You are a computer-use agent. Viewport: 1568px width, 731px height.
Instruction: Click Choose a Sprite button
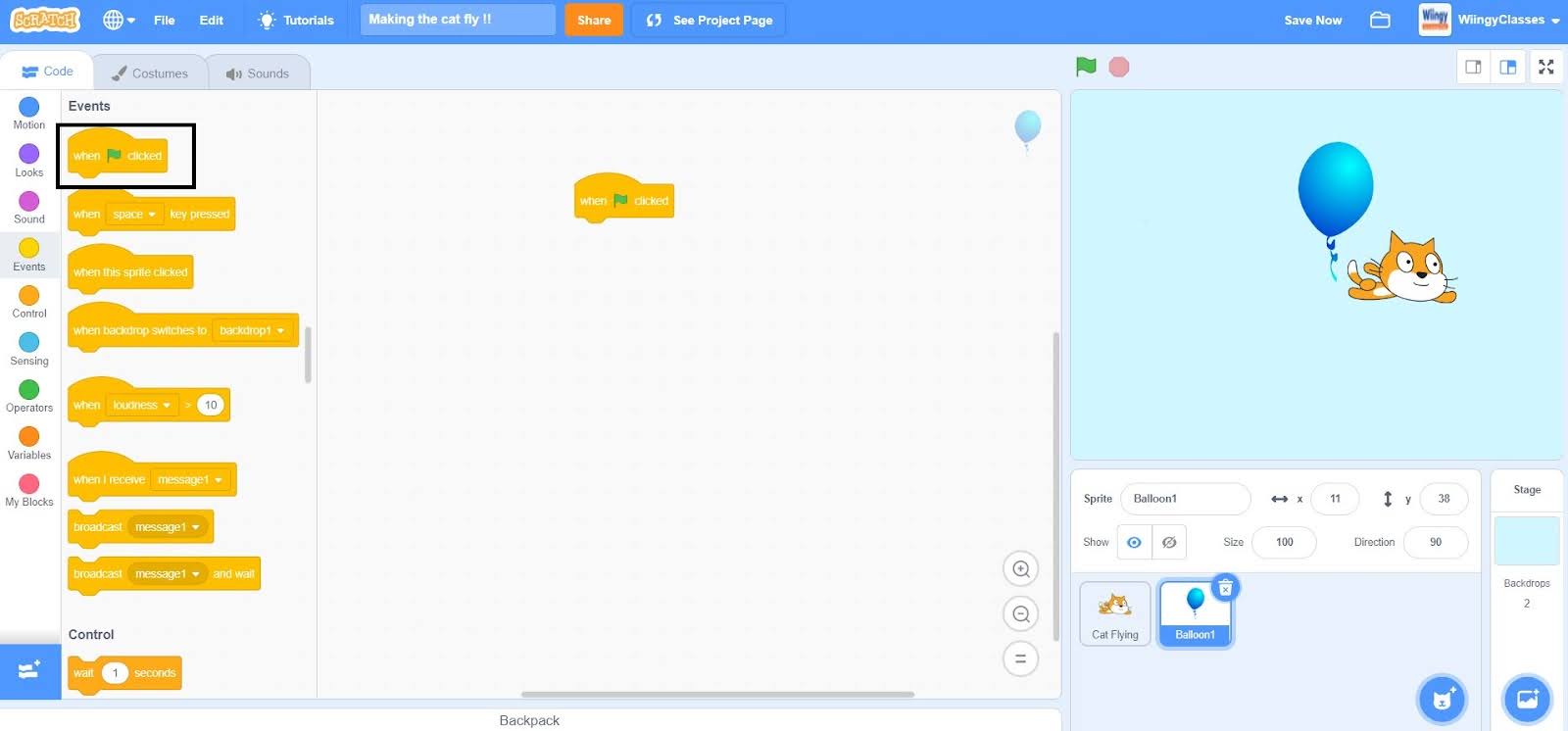pyautogui.click(x=1442, y=699)
